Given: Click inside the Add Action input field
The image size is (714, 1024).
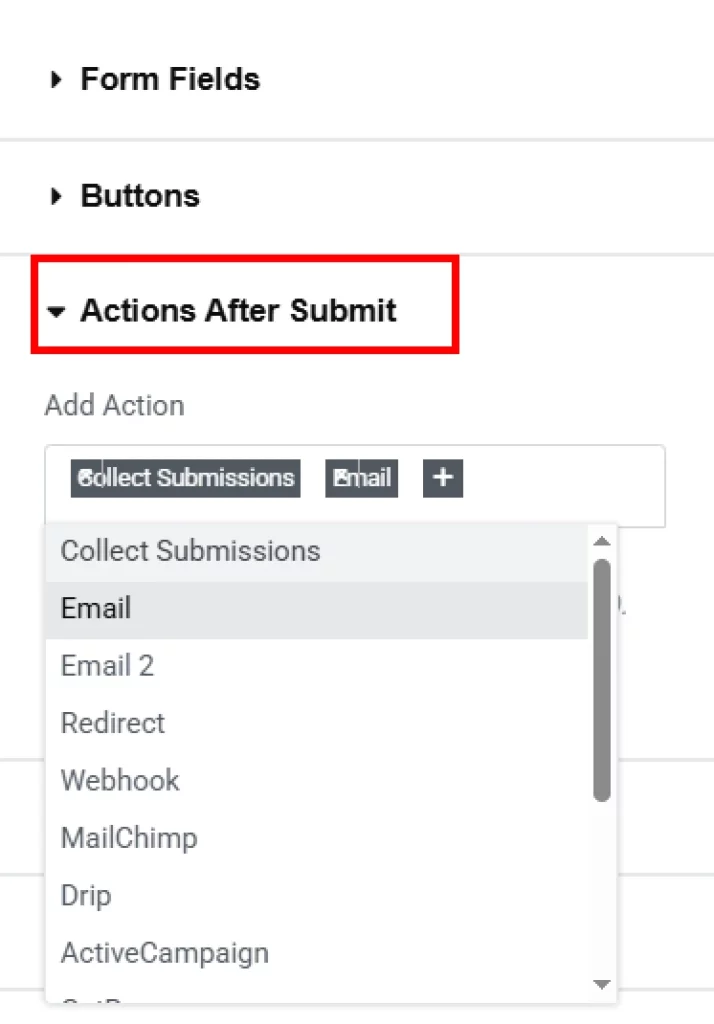Looking at the screenshot, I should click(550, 485).
